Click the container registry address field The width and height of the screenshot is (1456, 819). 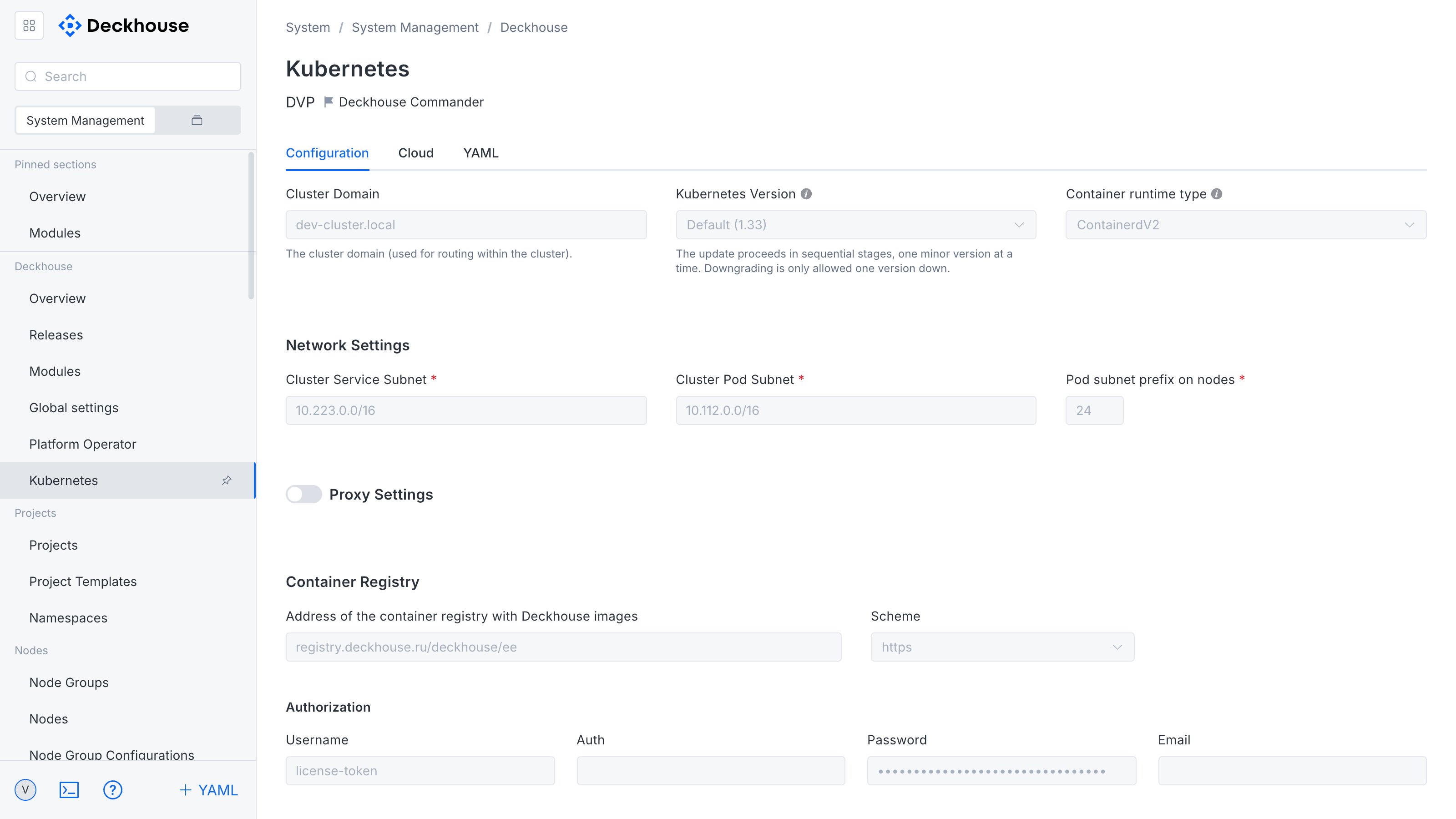(x=564, y=647)
